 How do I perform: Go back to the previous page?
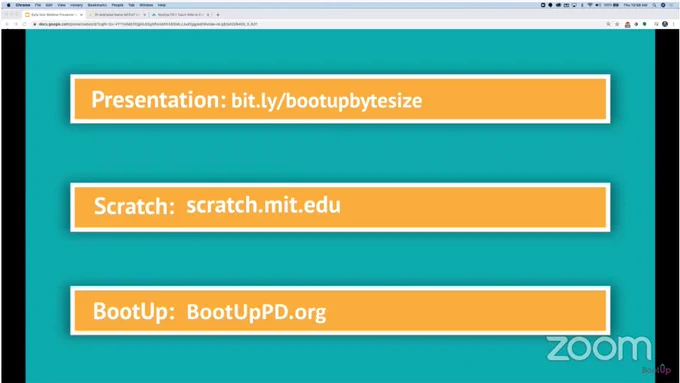coord(7,24)
